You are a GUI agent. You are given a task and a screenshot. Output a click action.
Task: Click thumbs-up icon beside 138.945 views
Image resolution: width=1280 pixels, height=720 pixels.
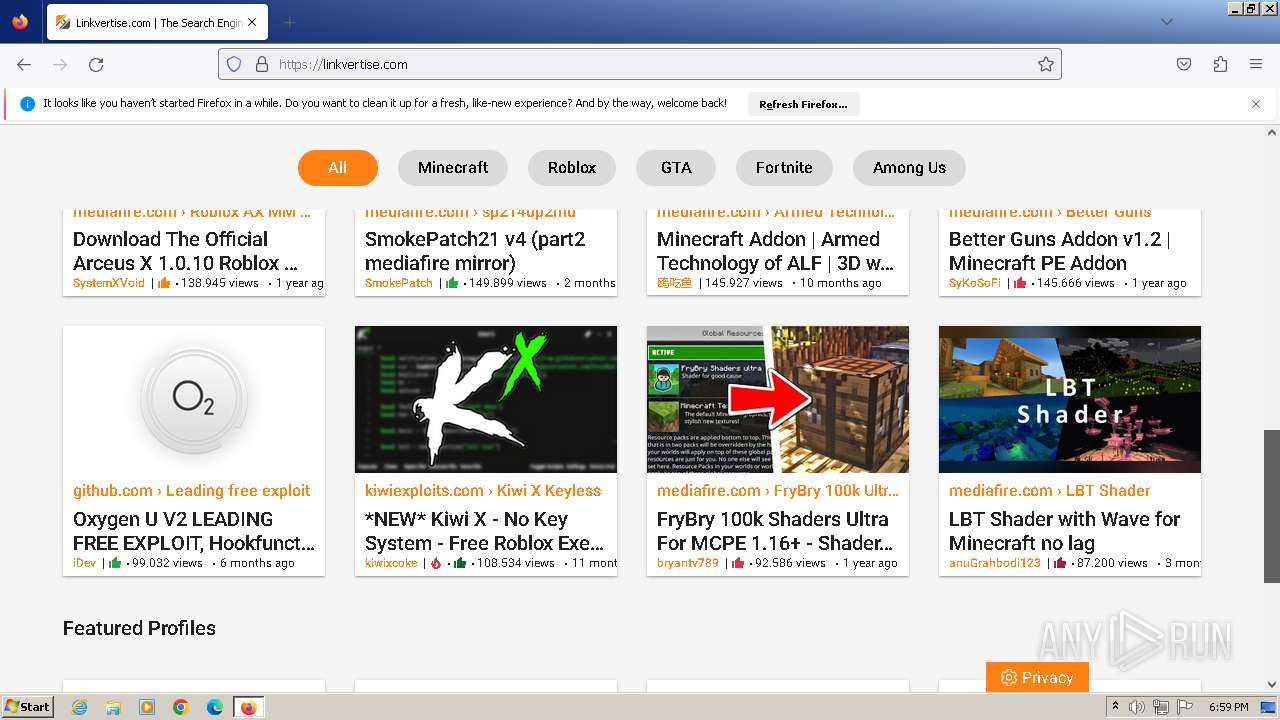(x=164, y=283)
